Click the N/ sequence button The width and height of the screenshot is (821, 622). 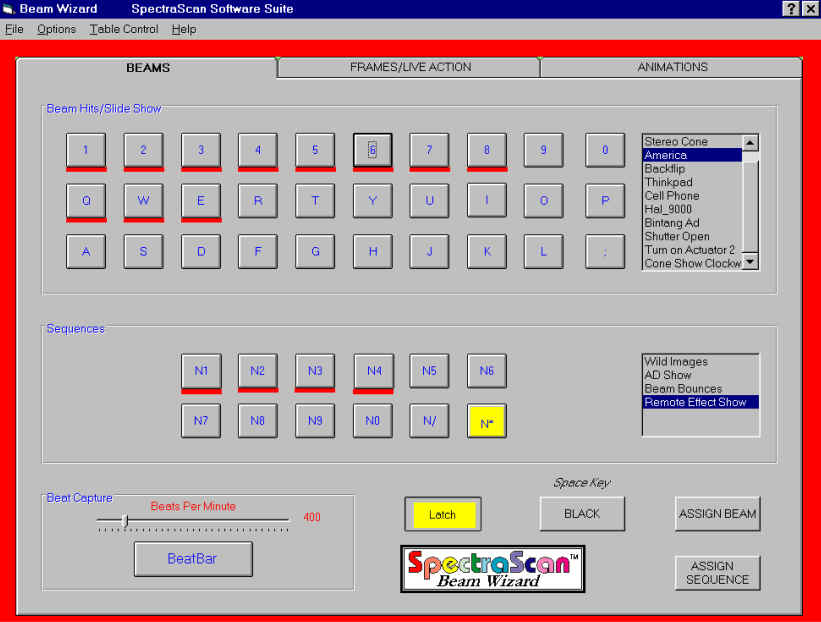point(429,421)
